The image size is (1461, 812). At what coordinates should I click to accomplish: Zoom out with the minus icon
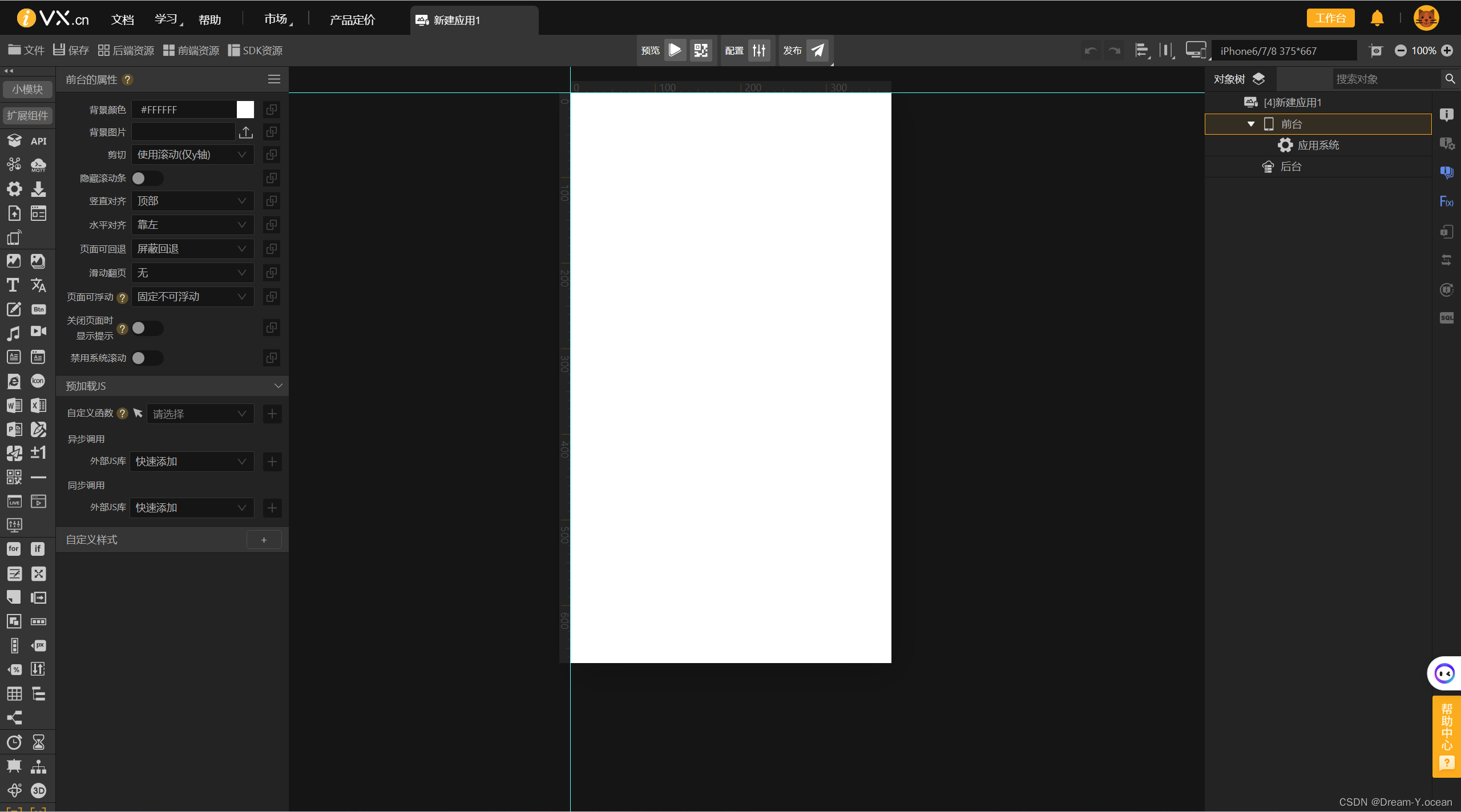(x=1401, y=51)
